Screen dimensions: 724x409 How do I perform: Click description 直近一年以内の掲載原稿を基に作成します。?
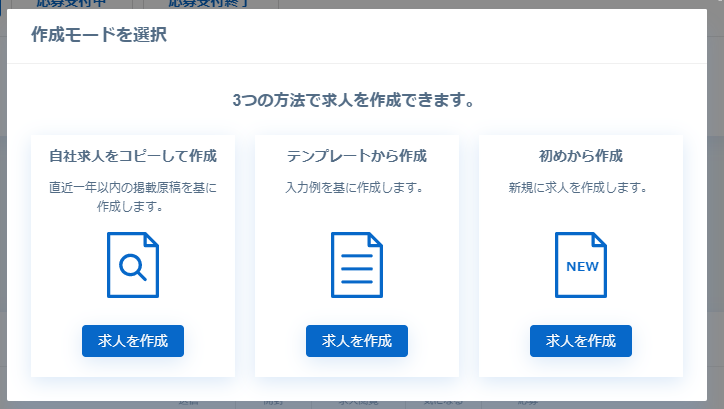133,197
